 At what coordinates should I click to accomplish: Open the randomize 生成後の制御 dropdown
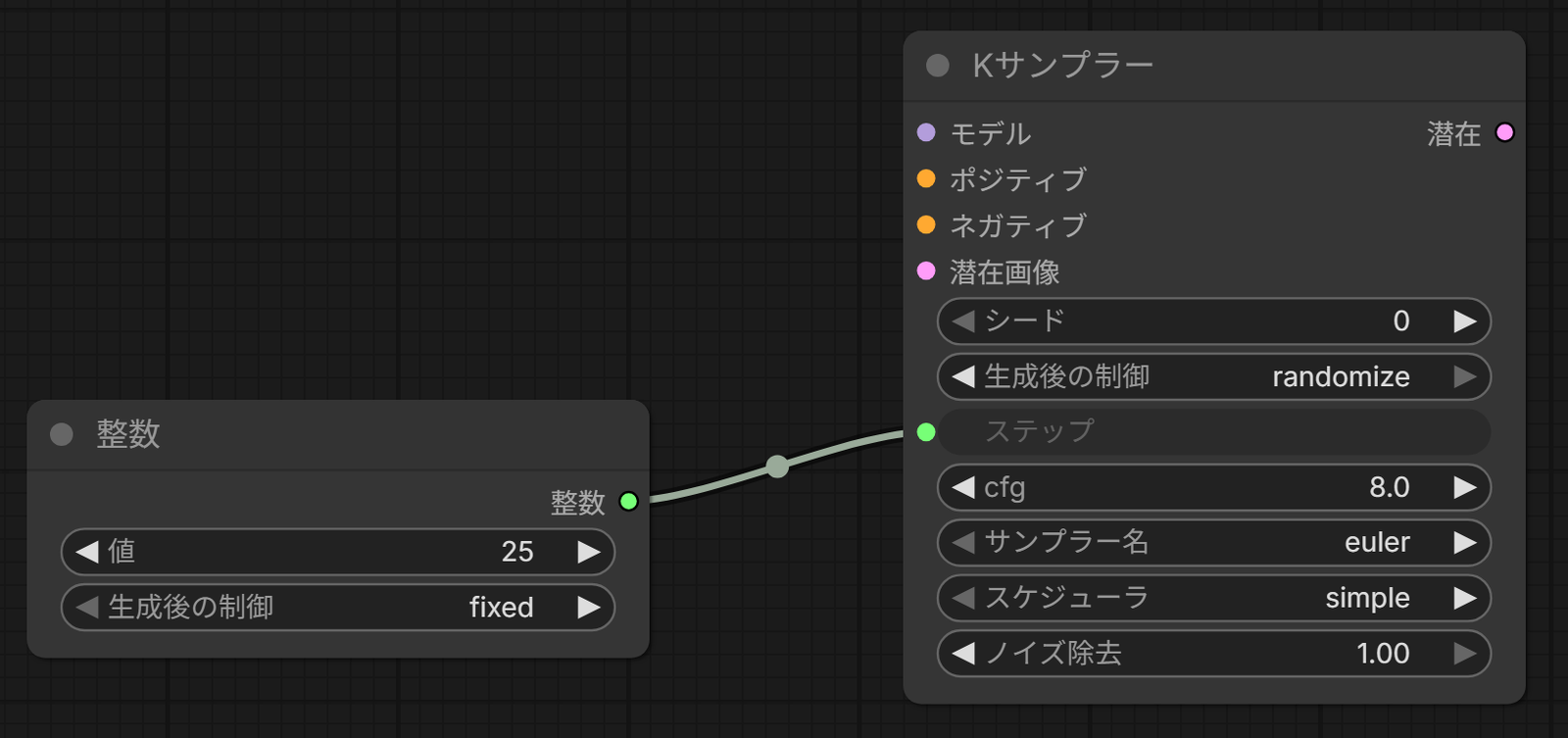tap(1214, 376)
